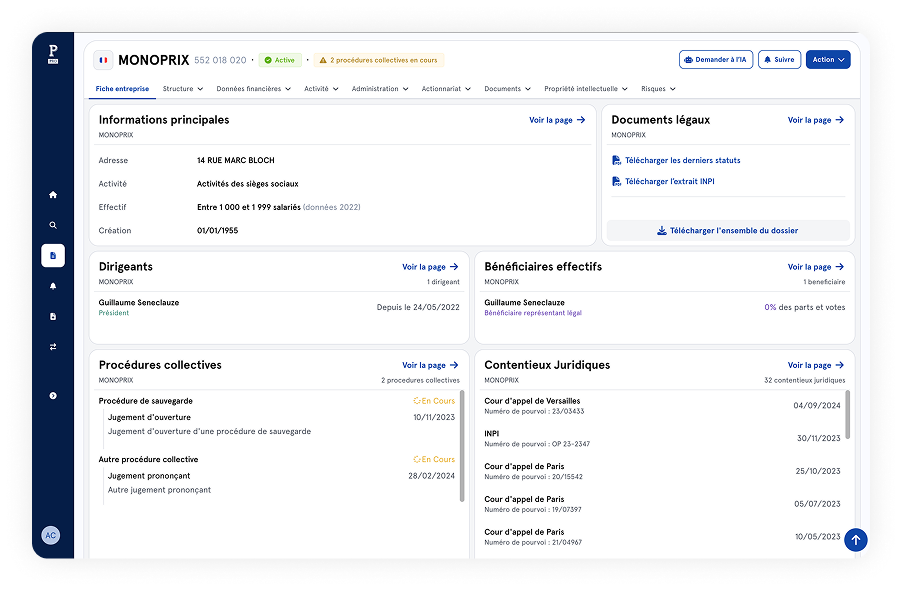902x591 pixels.
Task: Click the P Pro logo in sidebar
Action: (x=53, y=54)
